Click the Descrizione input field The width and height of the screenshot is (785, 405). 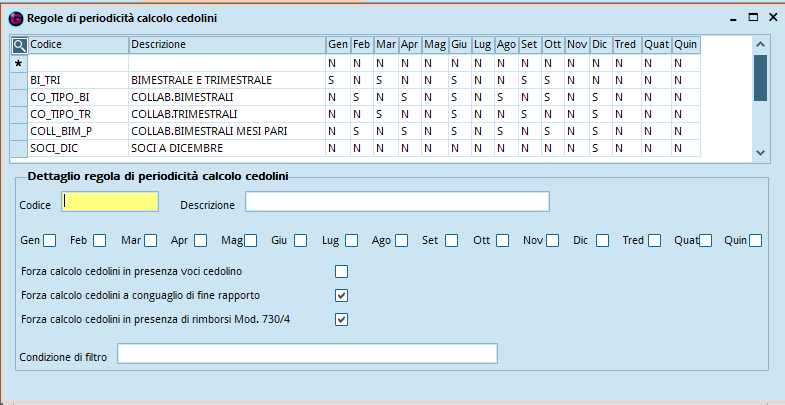coord(397,202)
